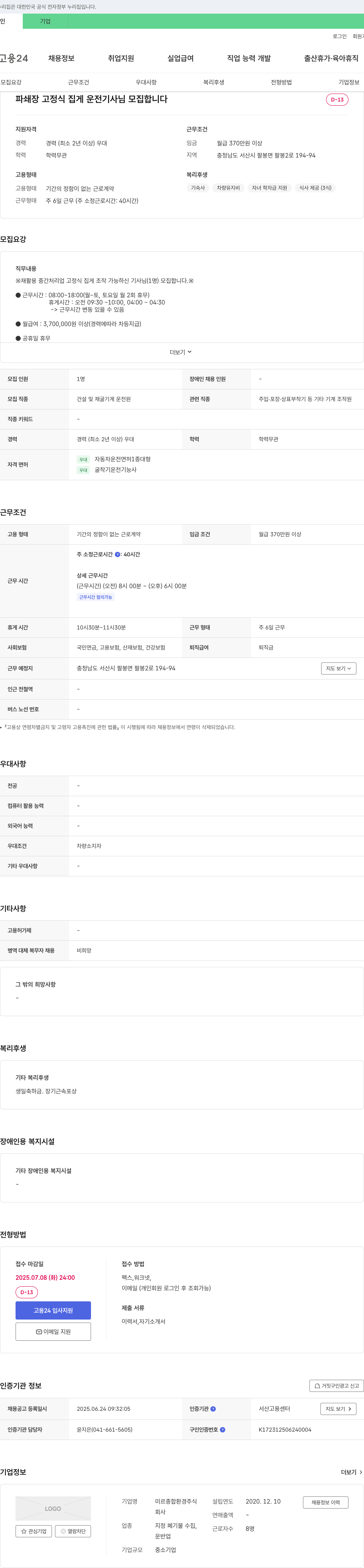
Task: Open the 채용정보 top menu
Action: (x=61, y=58)
